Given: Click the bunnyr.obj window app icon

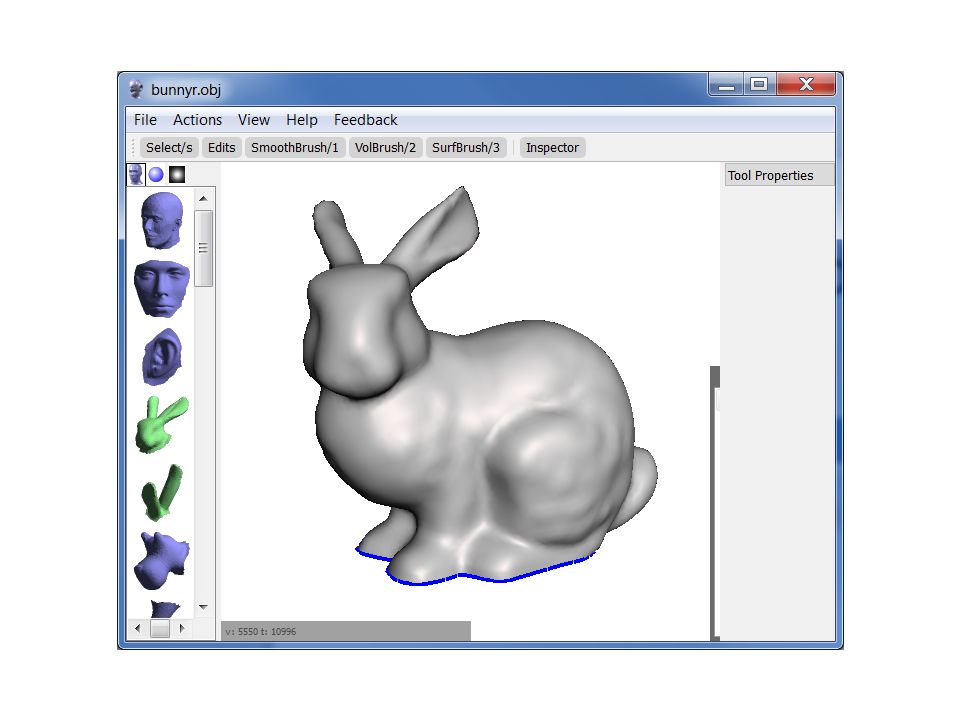Looking at the screenshot, I should (136, 89).
